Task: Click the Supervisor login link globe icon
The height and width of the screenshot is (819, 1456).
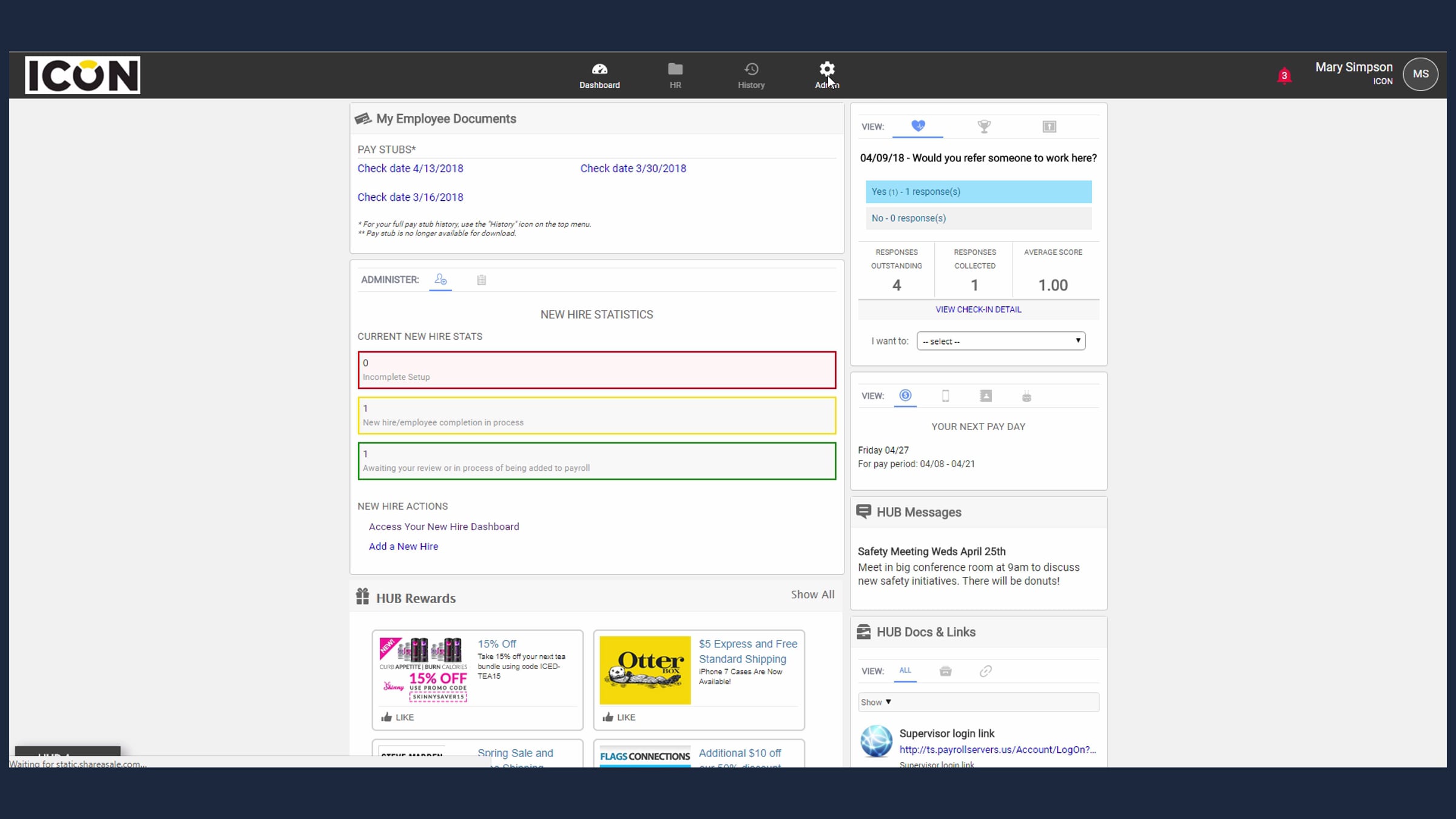Action: click(876, 741)
